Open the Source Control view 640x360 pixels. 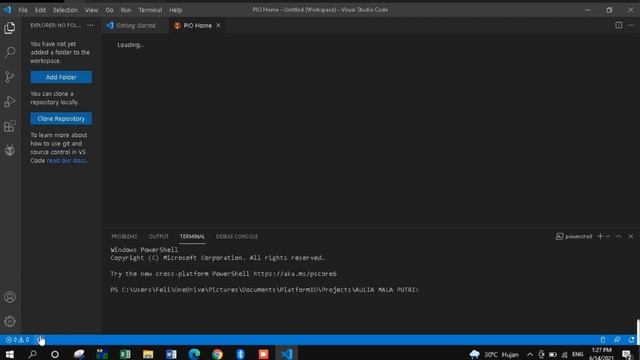click(10, 77)
